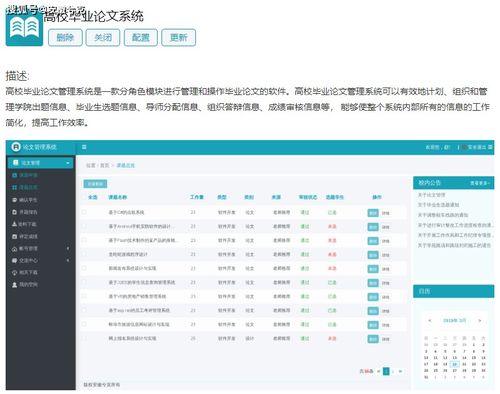The width and height of the screenshot is (500, 394).
Task: Click the 首页 breadcrumb link
Action: pyautogui.click(x=105, y=165)
